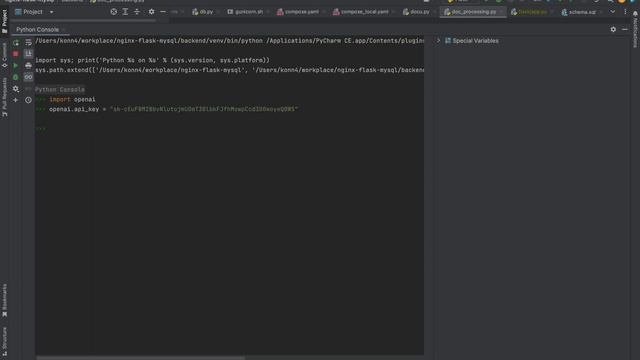
Task: Click the console horizontal scrollbar
Action: 140,358
